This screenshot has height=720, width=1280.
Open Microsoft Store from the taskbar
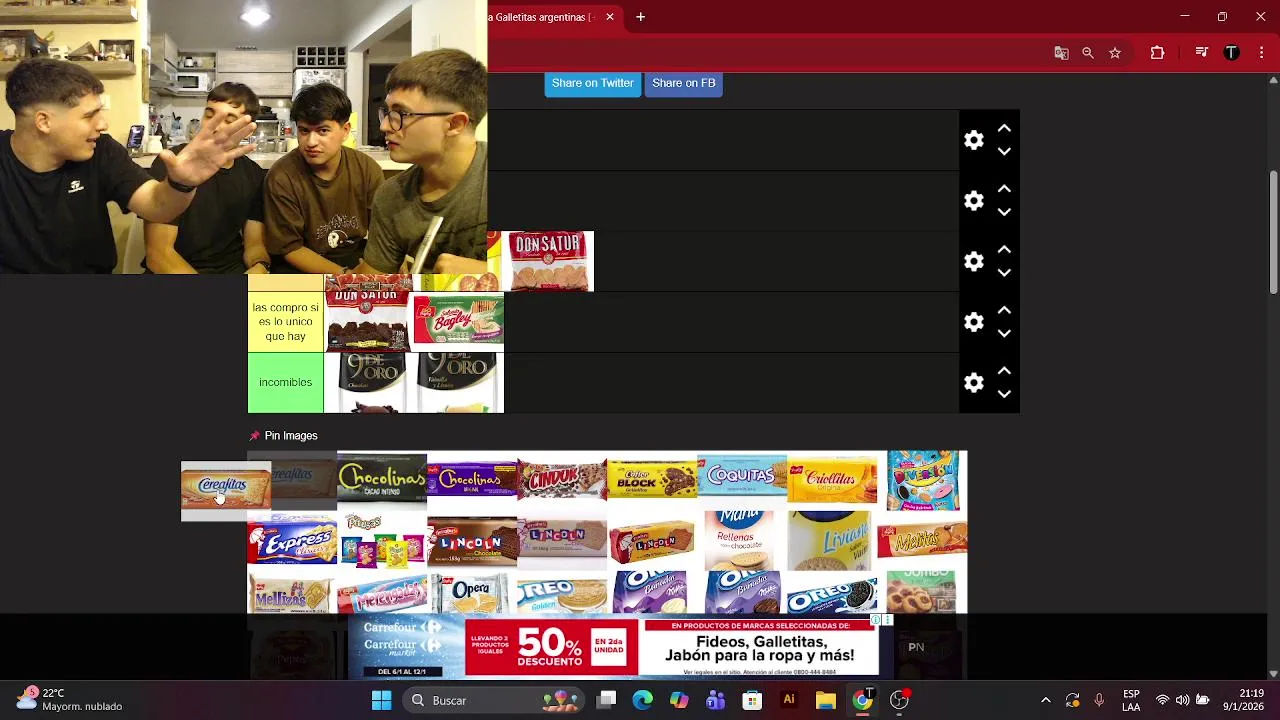tap(752, 700)
